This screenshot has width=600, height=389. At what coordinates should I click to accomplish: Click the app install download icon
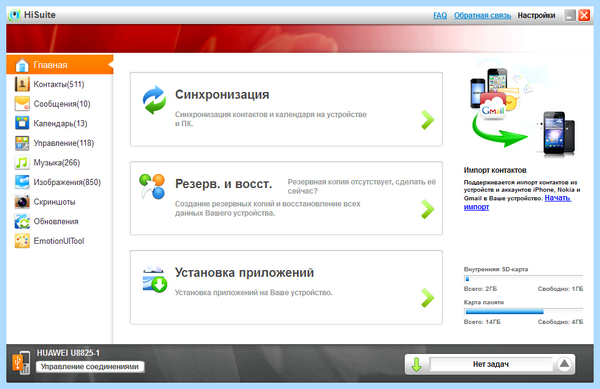pos(155,279)
